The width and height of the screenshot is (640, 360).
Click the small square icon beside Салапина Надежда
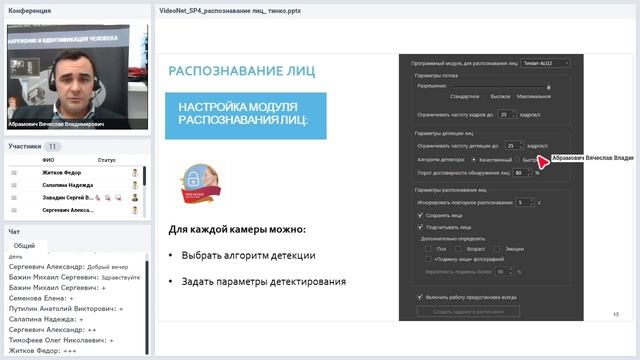click(14, 185)
